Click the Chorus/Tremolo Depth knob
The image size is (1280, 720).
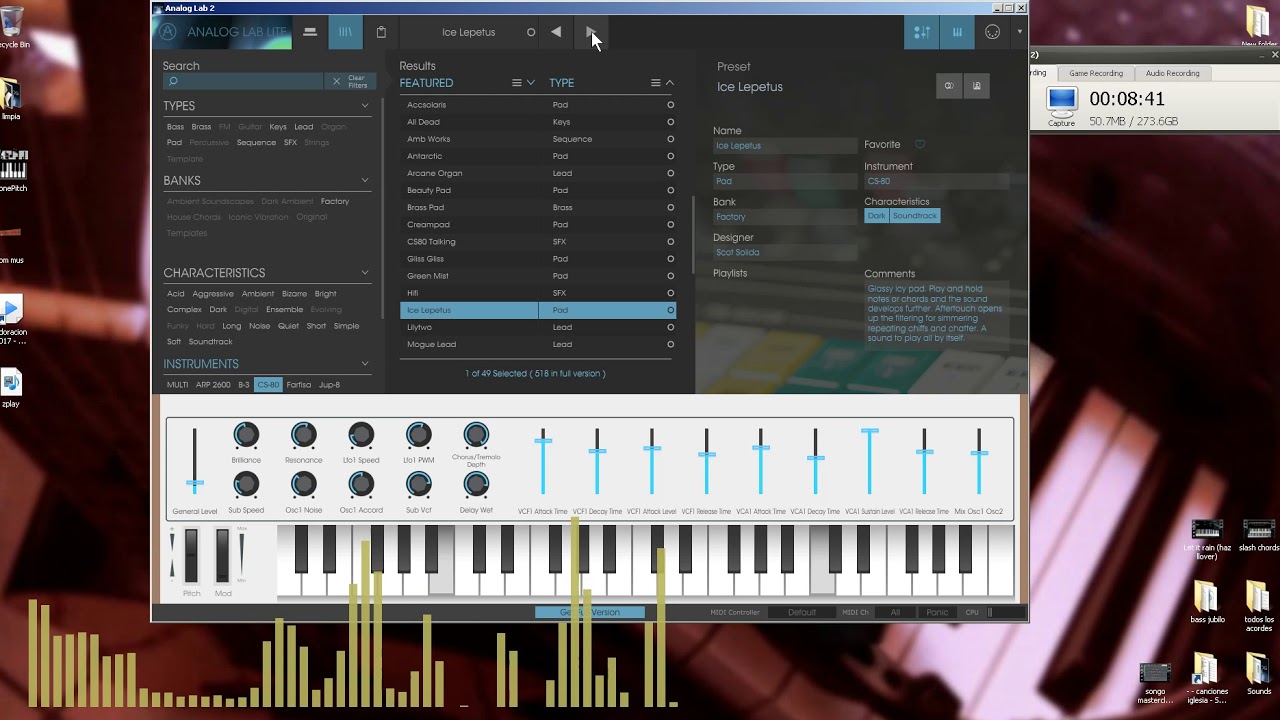[x=476, y=435]
